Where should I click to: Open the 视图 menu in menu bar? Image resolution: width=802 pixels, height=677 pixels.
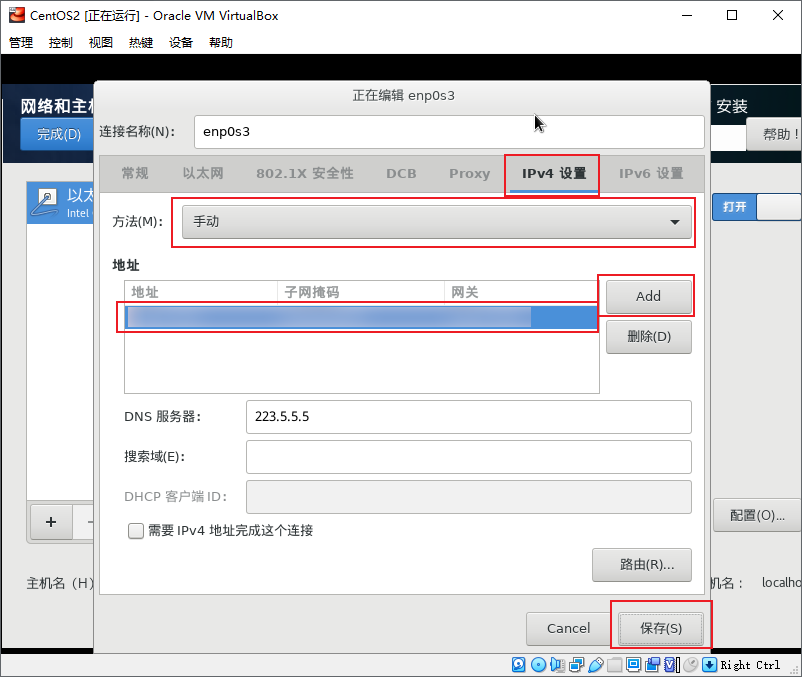pos(101,43)
